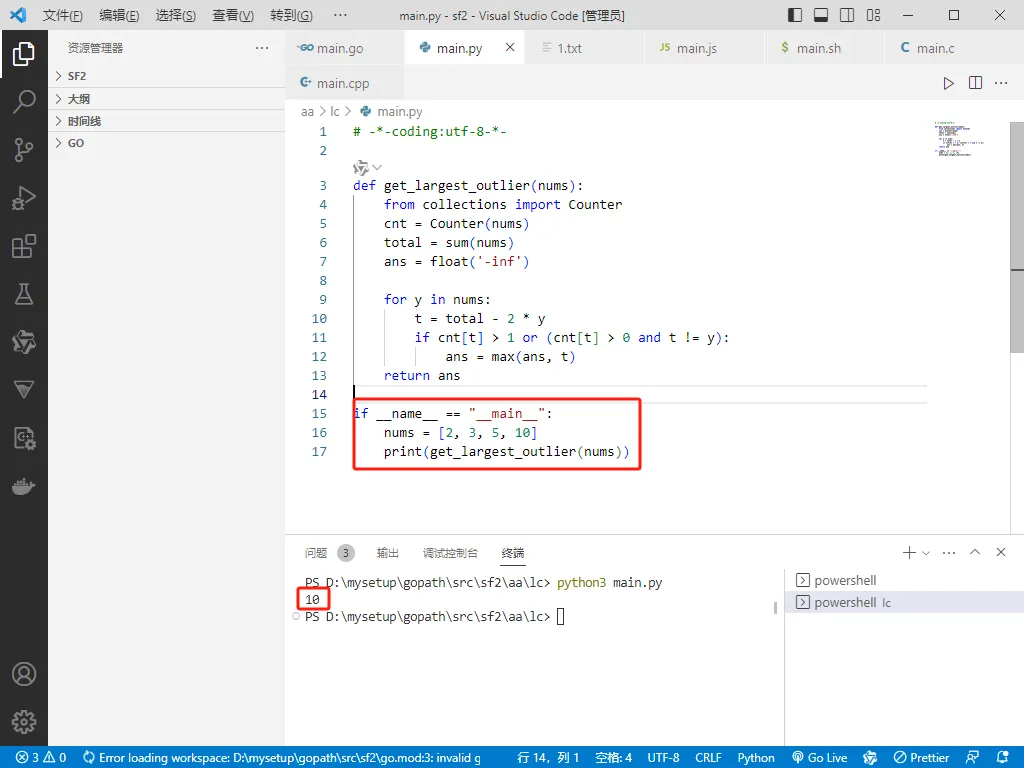Switch to the main.sh tab
The image size is (1024, 768).
pyautogui.click(x=824, y=48)
